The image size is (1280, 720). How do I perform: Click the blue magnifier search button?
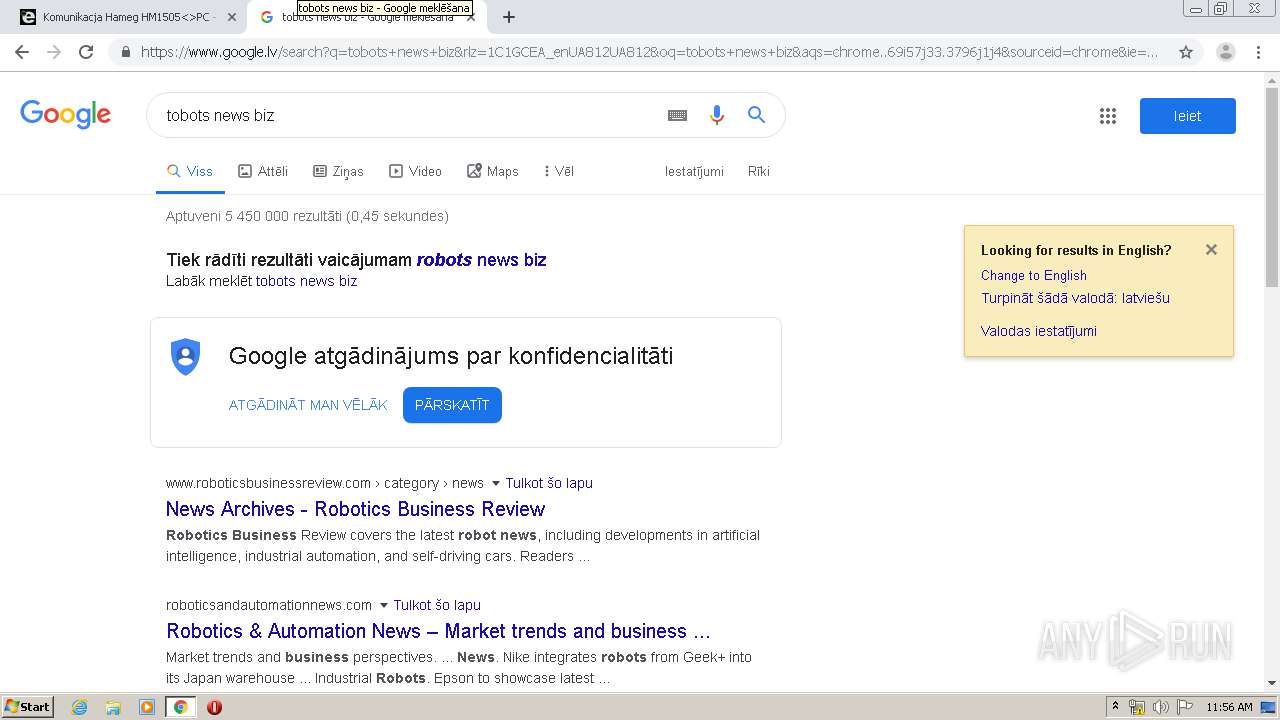click(756, 115)
